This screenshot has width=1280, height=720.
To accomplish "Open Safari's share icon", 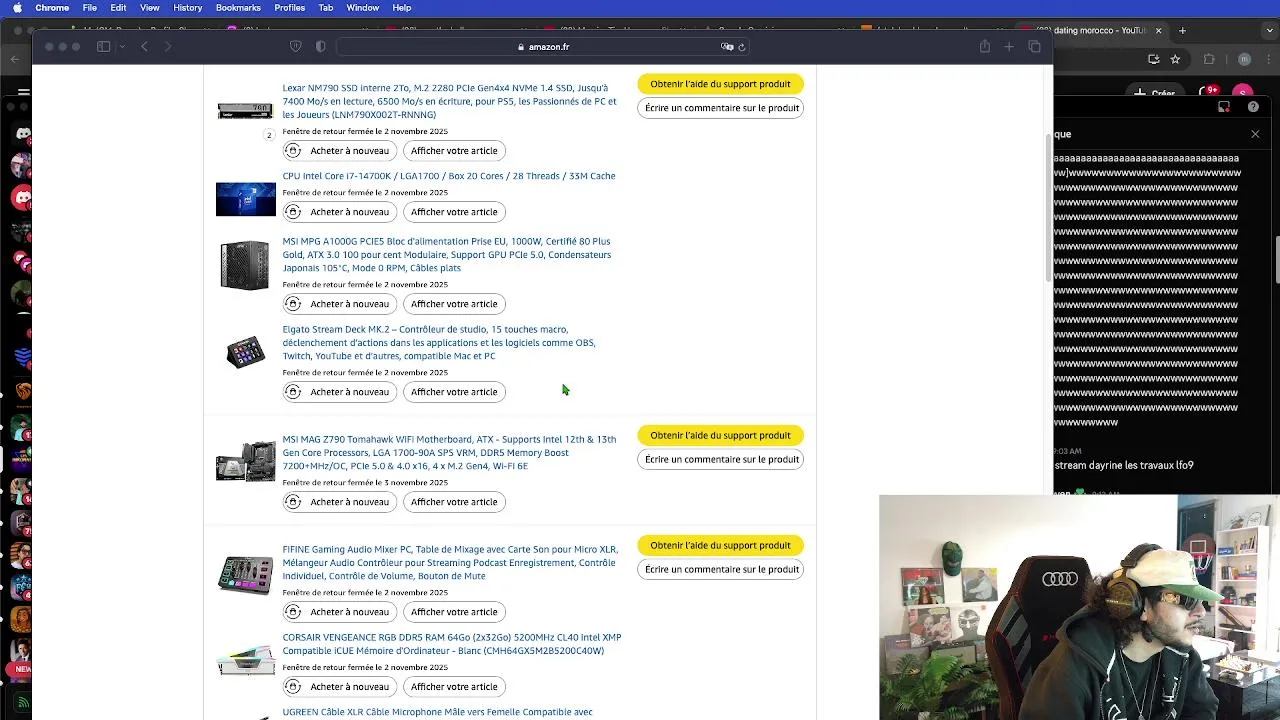I will [x=985, y=47].
